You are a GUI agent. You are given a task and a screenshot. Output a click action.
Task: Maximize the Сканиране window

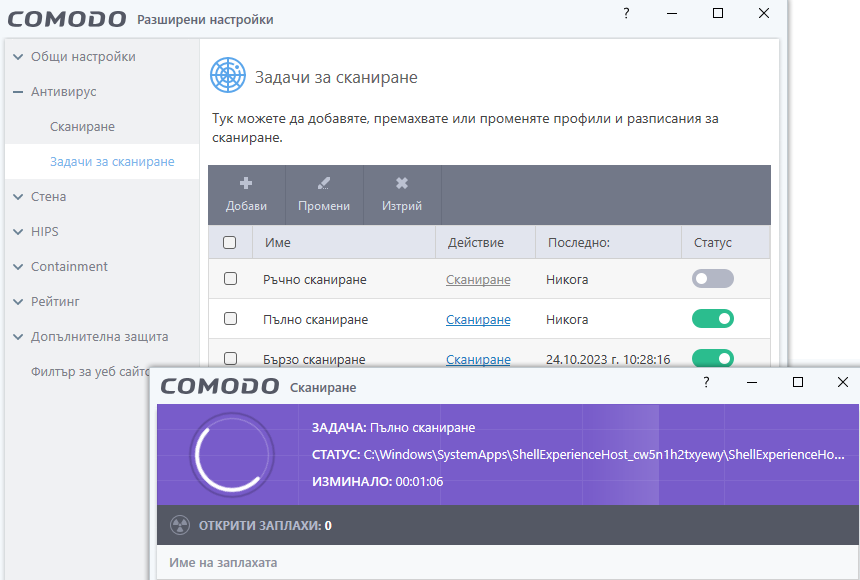798,382
